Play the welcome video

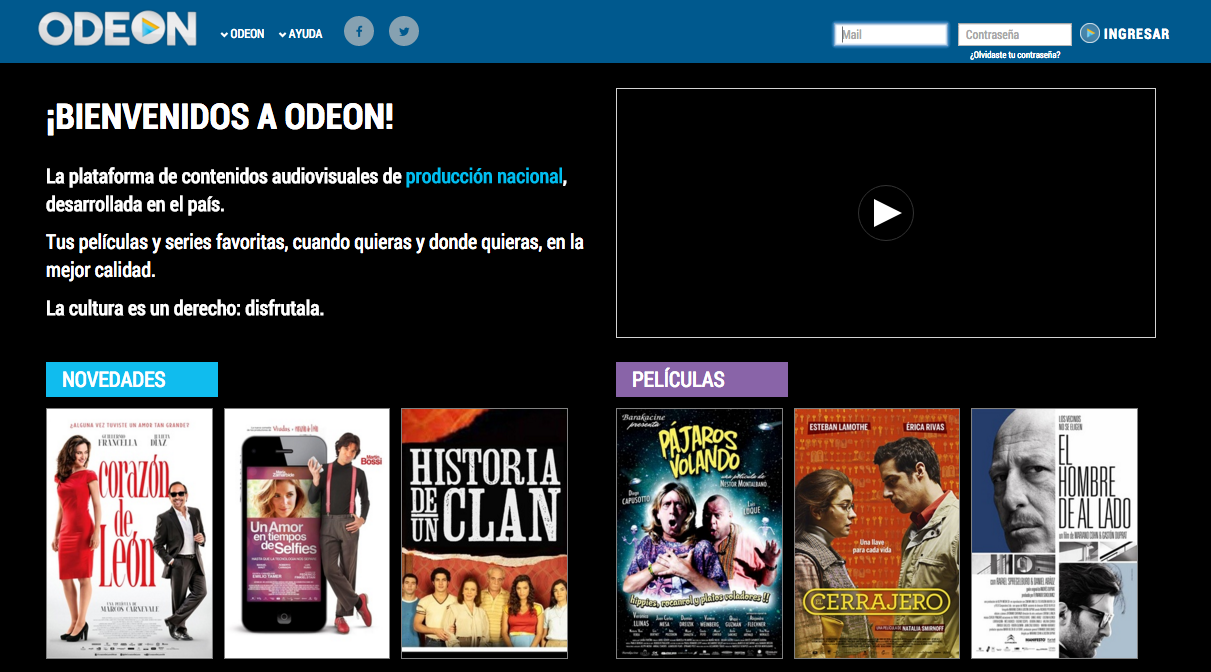point(886,213)
